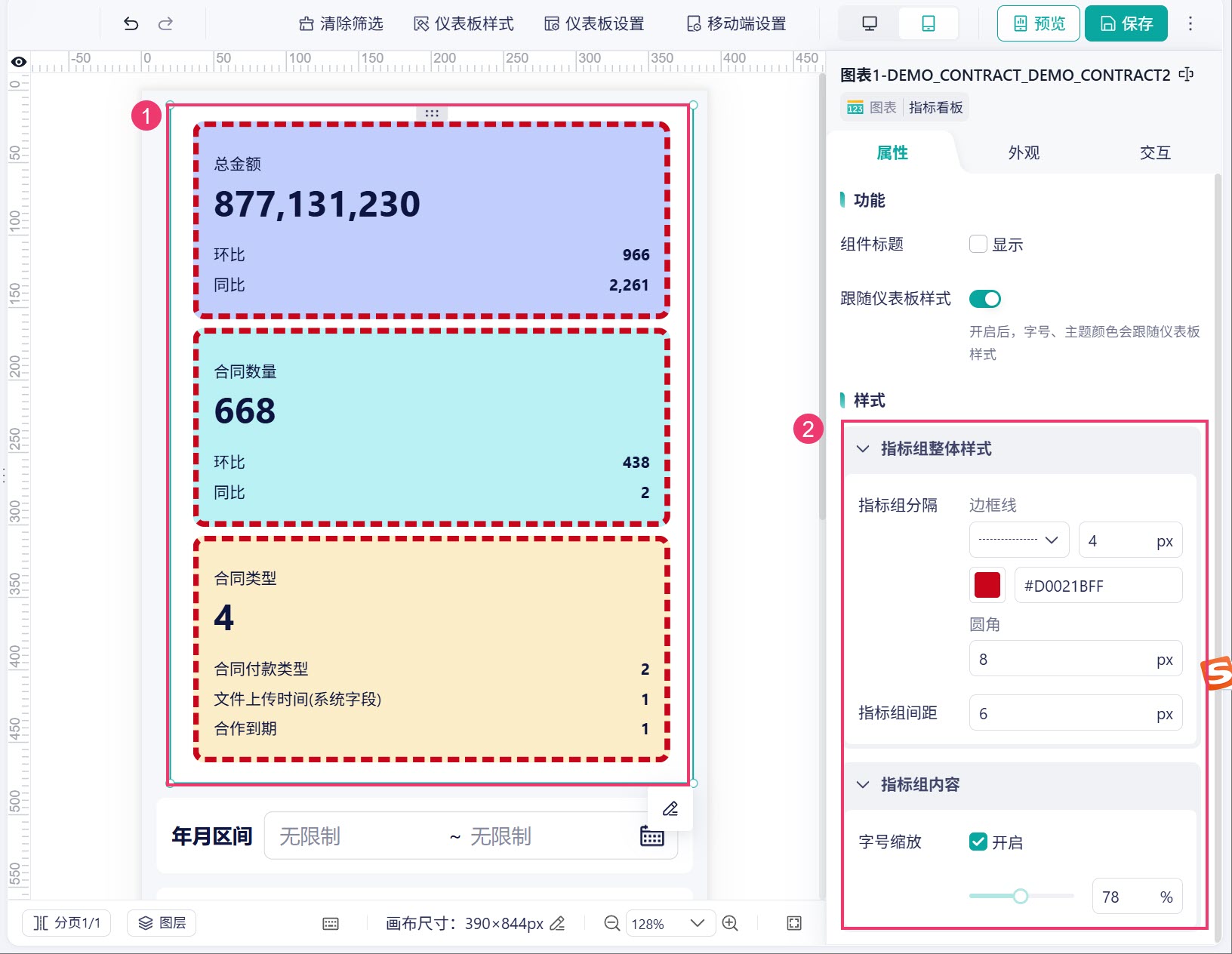
Task: Open the 128% zoom level dropdown
Action: [x=670, y=923]
